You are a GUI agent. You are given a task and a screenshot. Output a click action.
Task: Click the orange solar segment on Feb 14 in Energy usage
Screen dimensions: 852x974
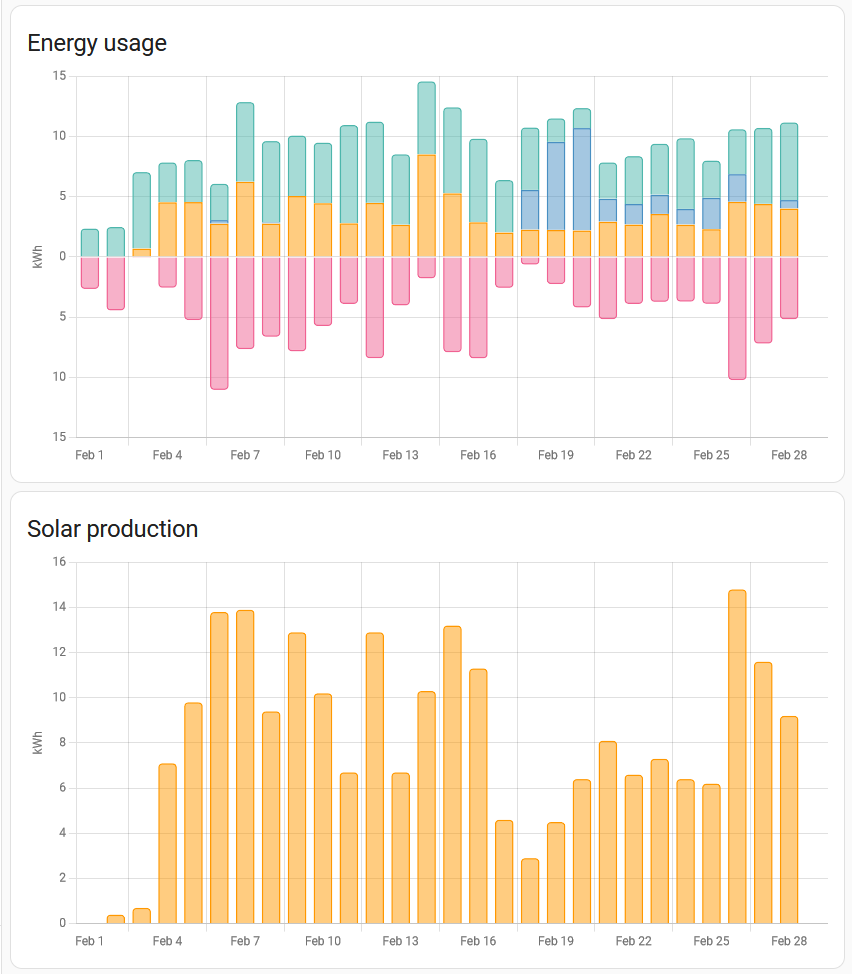coord(427,206)
